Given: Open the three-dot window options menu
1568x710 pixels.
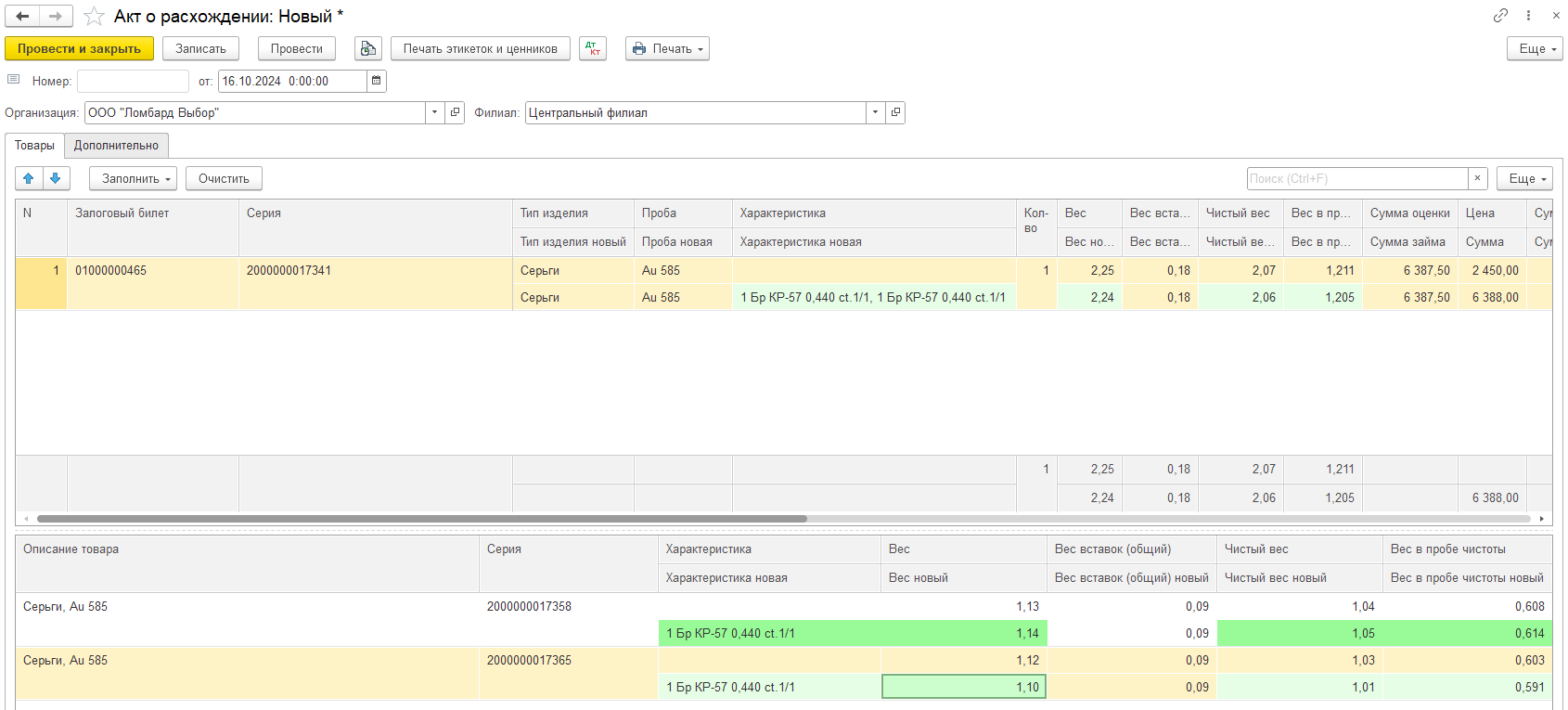Looking at the screenshot, I should [x=1528, y=15].
